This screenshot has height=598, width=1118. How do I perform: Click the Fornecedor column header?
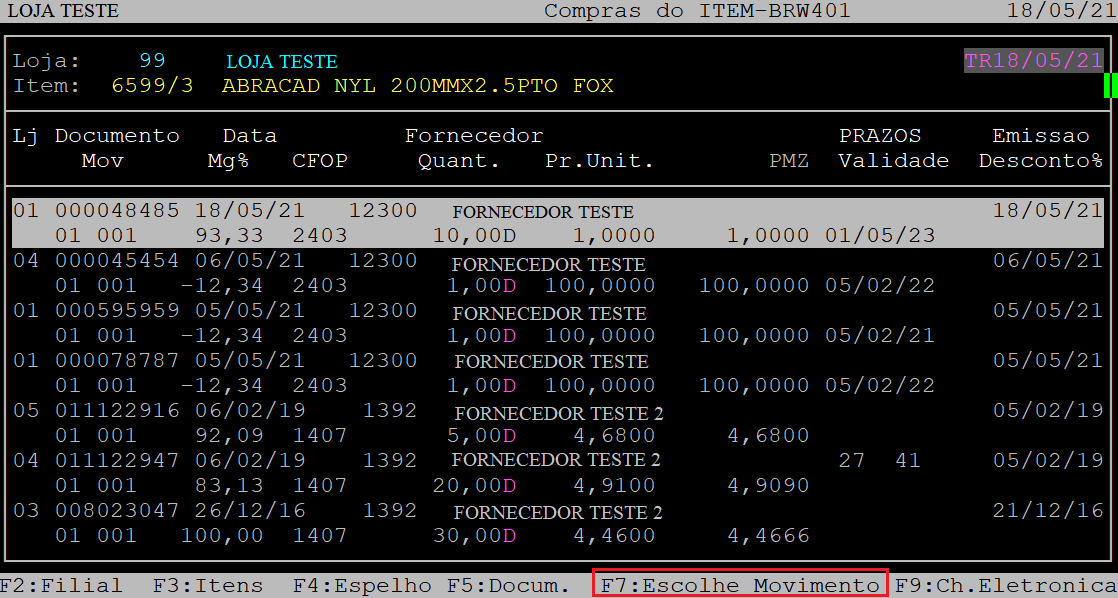click(x=473, y=136)
